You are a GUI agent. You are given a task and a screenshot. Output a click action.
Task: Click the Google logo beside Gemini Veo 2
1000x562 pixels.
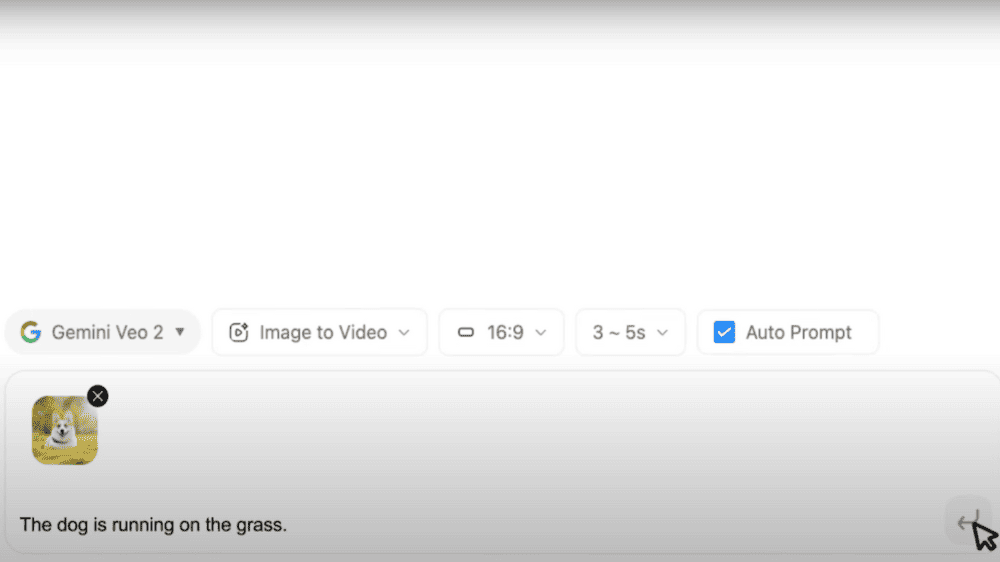(31, 332)
